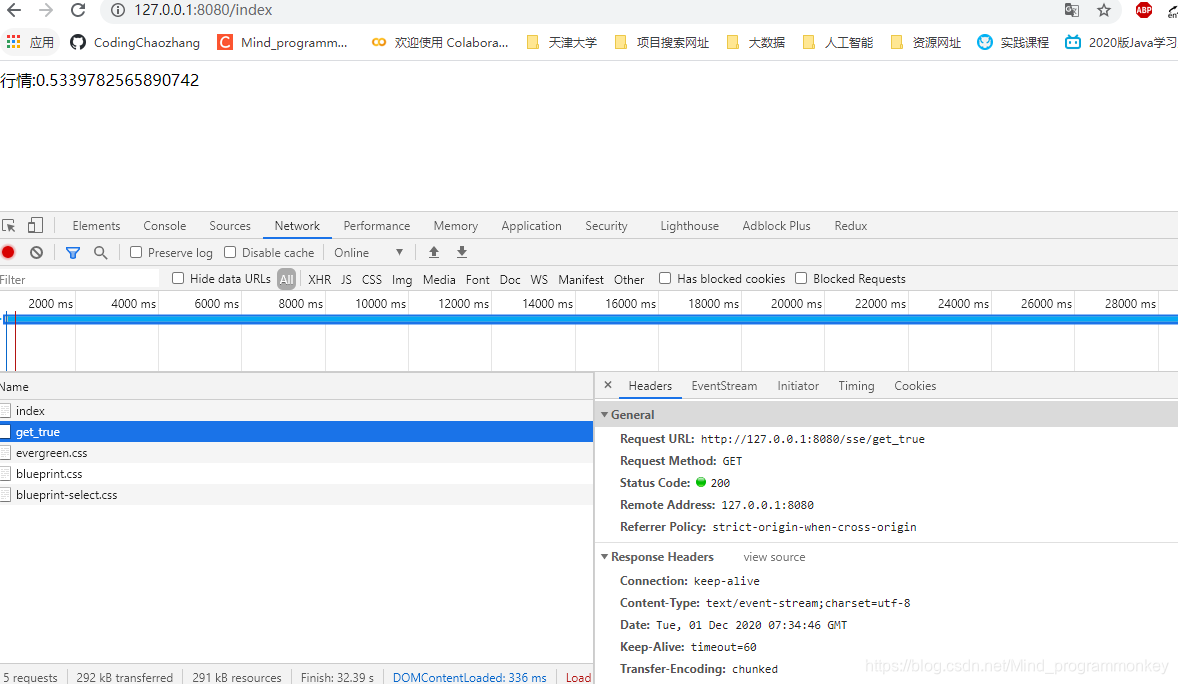Image resolution: width=1178 pixels, height=684 pixels.
Task: Open the Lighthouse tab
Action: (690, 225)
